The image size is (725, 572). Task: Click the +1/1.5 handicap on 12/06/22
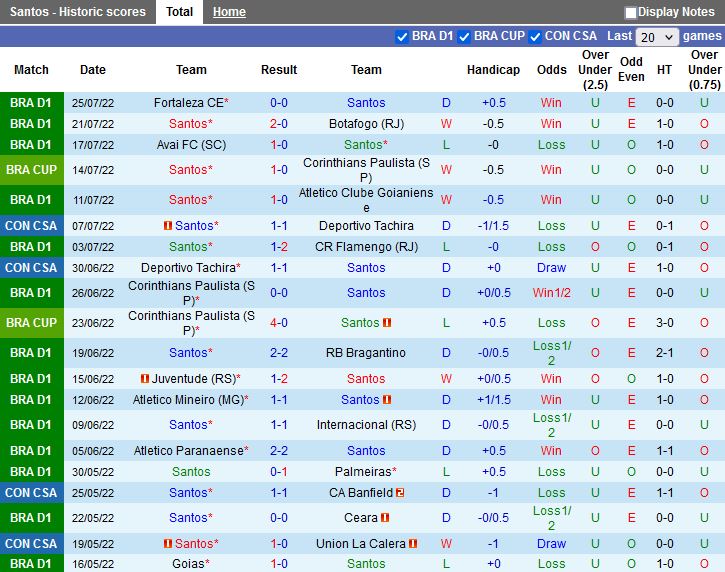pyautogui.click(x=493, y=400)
